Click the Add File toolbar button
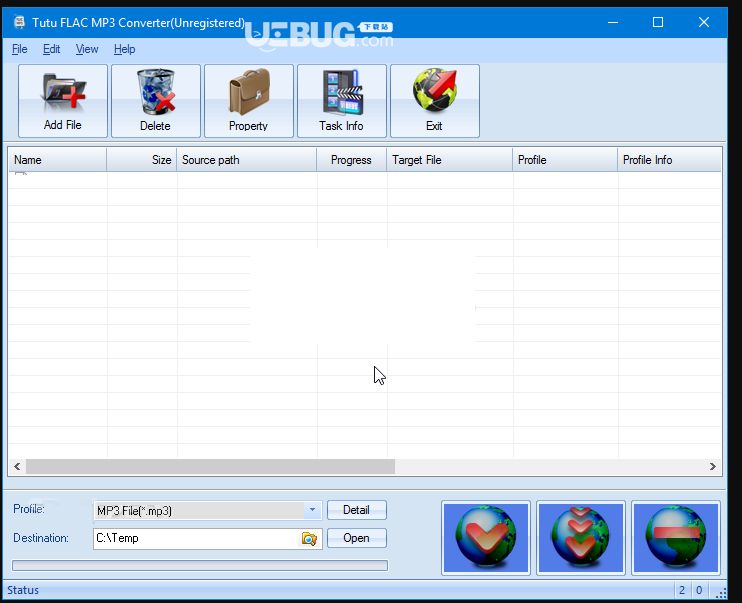742x603 pixels. pos(63,101)
